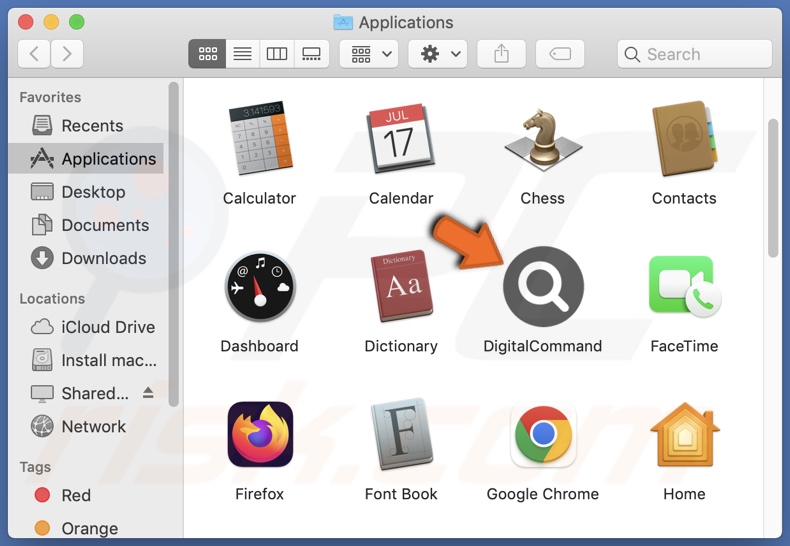Go back with the back arrow
790x546 pixels.
34,54
